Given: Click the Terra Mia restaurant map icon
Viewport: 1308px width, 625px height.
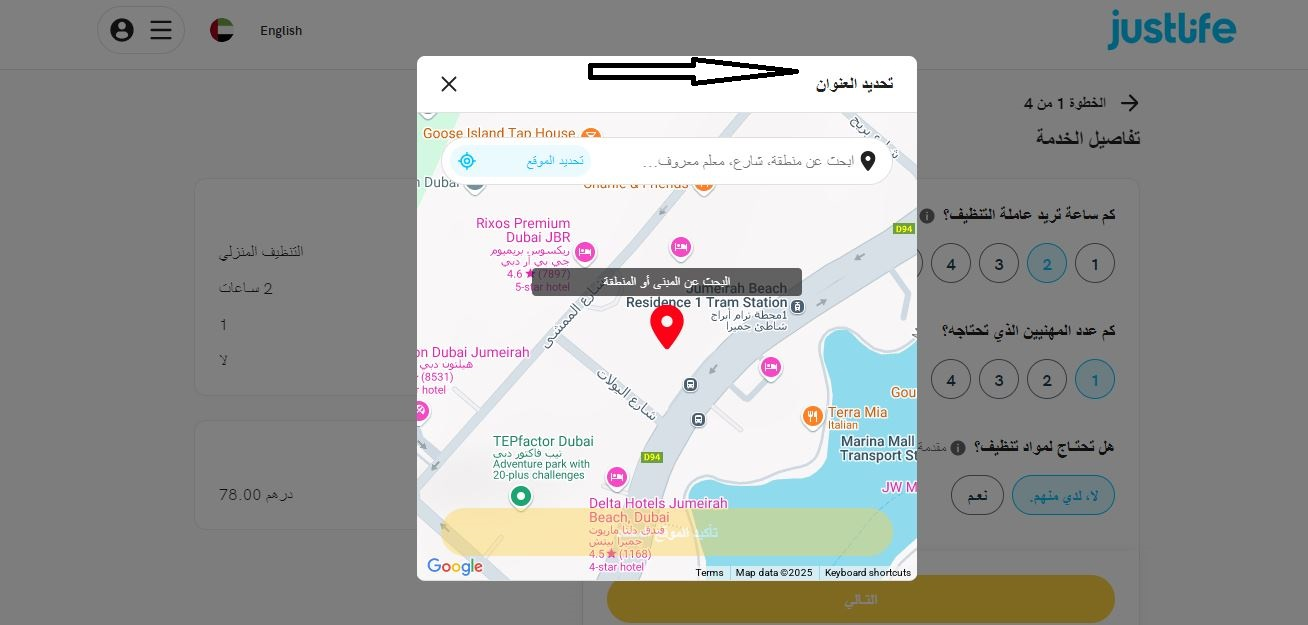Looking at the screenshot, I should point(812,416).
